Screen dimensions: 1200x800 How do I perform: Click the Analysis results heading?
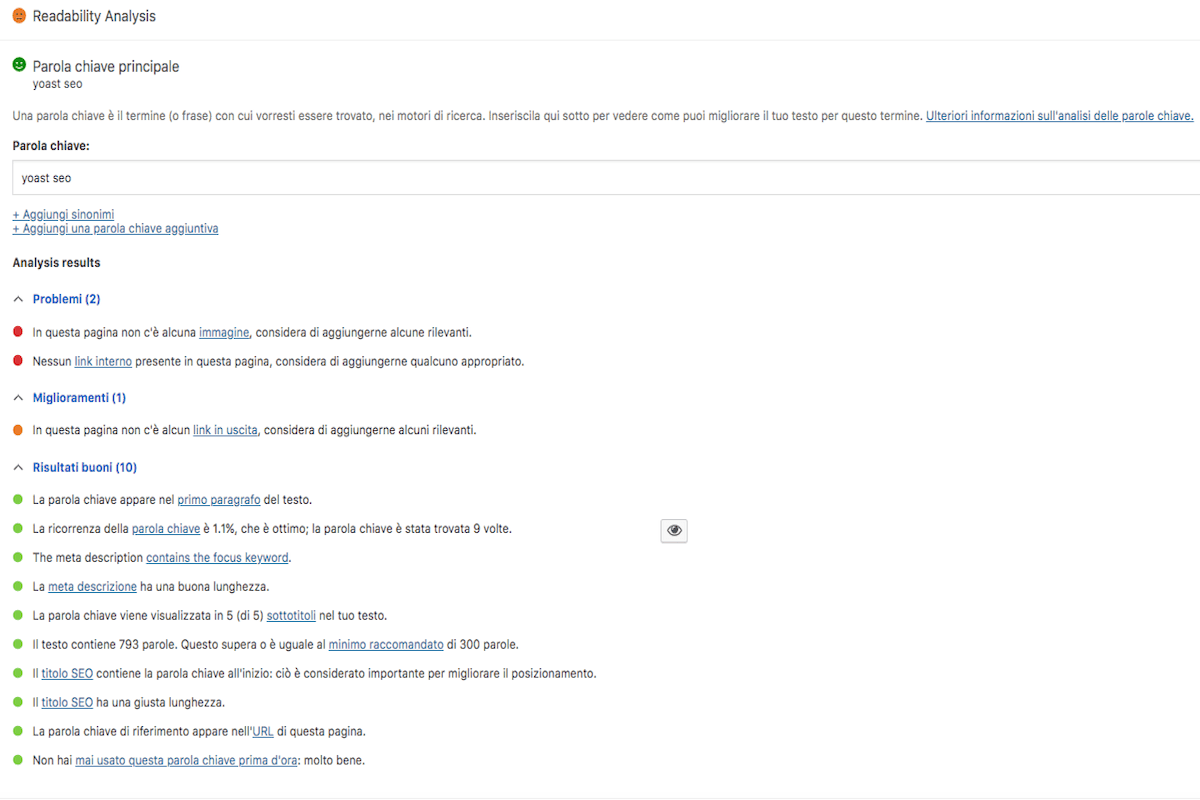click(56, 263)
